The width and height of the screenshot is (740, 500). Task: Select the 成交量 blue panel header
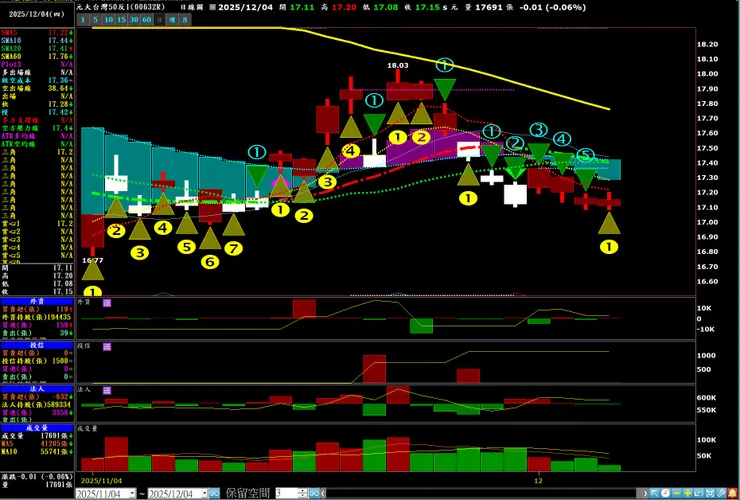pos(37,428)
